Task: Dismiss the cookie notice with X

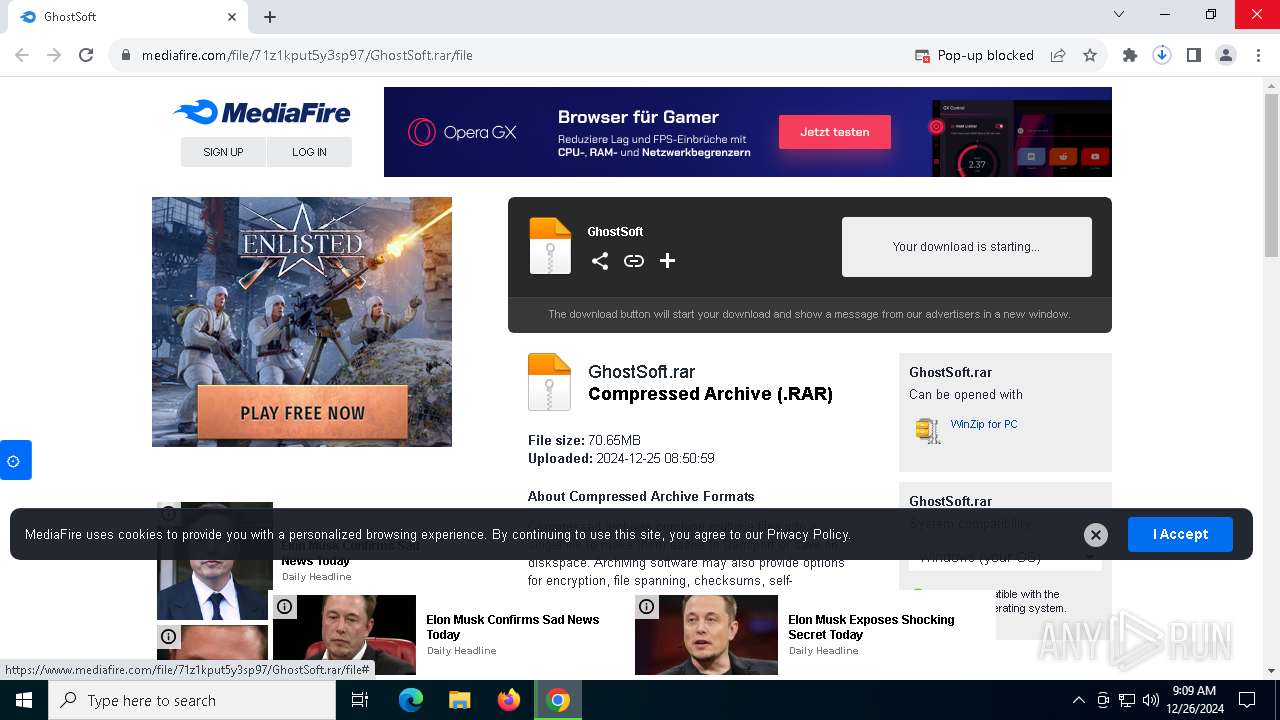Action: click(1096, 535)
